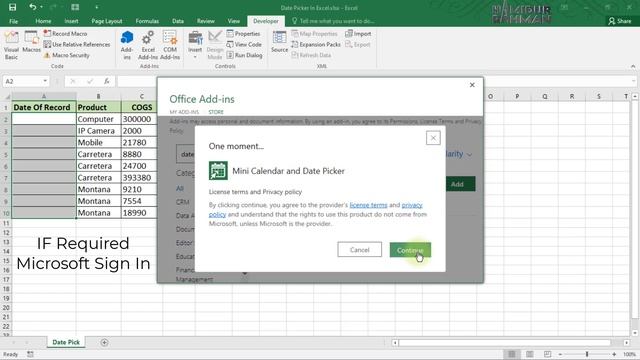Screen dimensions: 640x360
Task: Open the Visual Basic editor
Action: [x=11, y=45]
